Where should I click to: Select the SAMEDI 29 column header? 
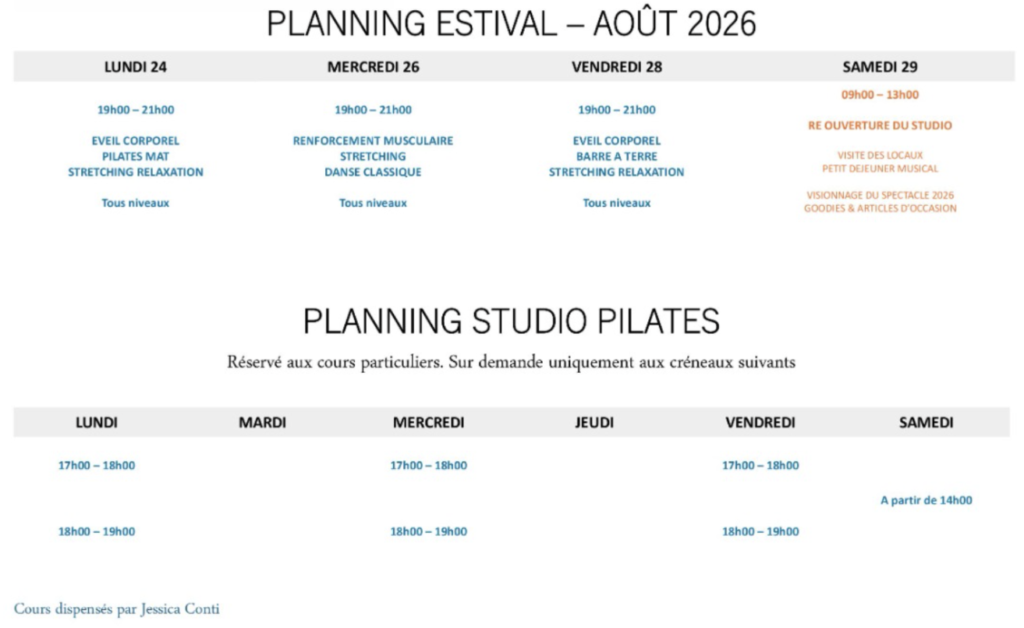[880, 67]
